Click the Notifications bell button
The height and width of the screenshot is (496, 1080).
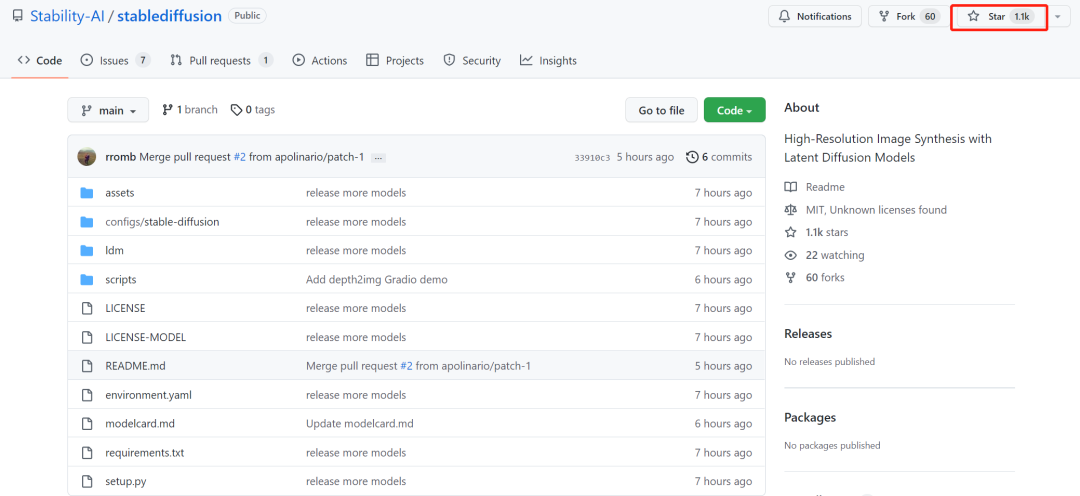click(x=814, y=17)
